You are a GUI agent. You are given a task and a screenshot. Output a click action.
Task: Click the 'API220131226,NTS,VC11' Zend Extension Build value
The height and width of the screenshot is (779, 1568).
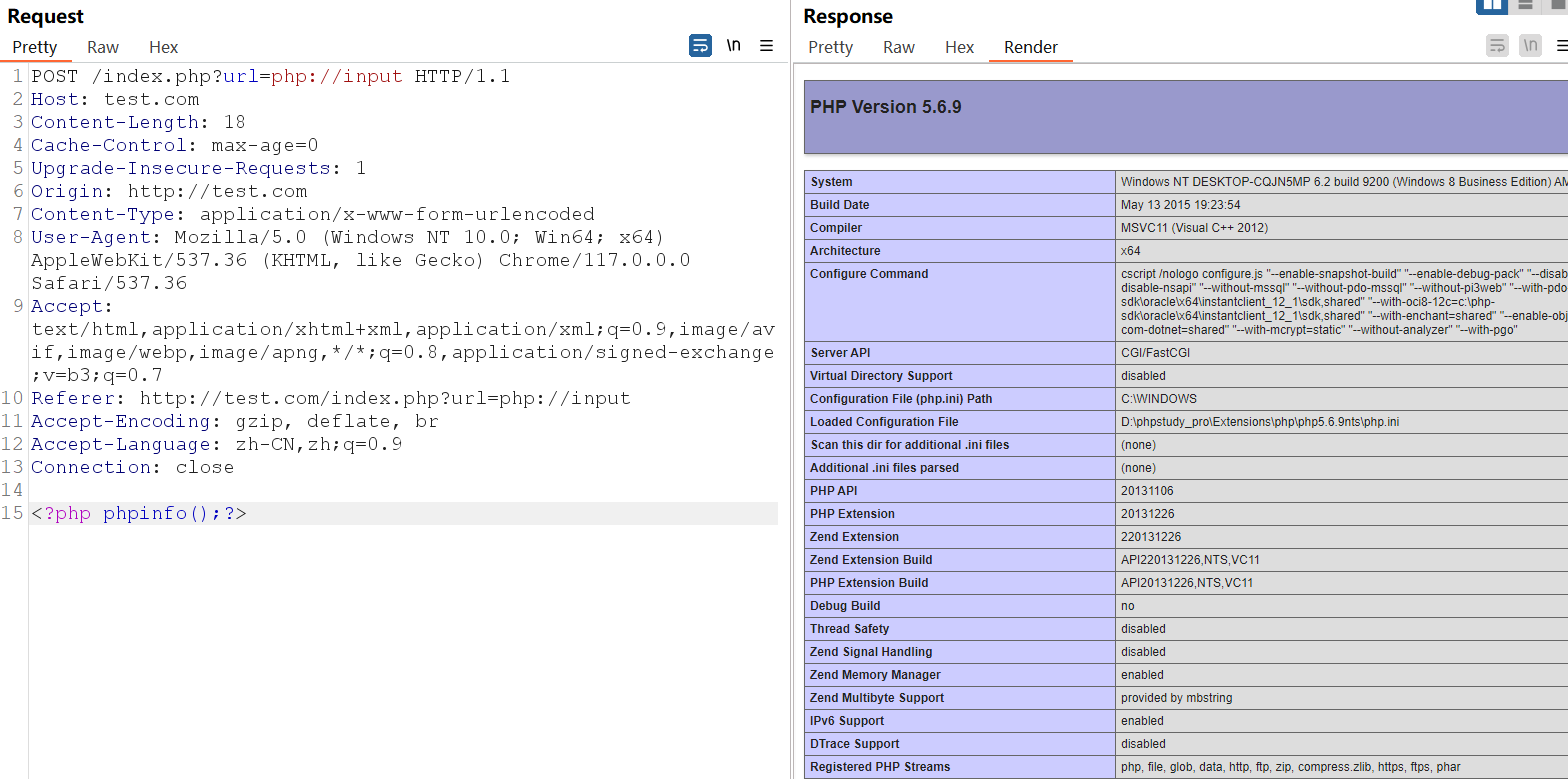pos(1190,560)
